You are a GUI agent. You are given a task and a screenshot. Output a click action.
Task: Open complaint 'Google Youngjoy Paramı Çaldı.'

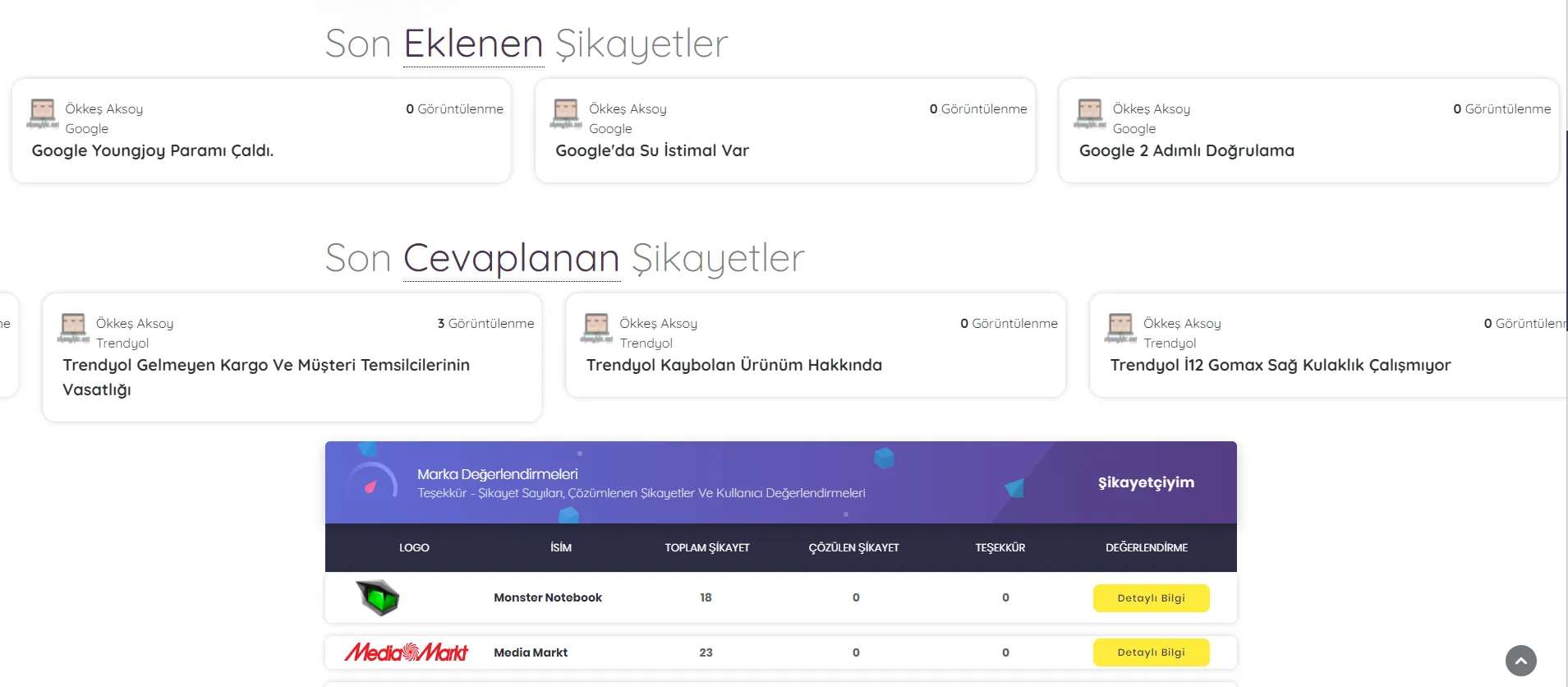pos(153,150)
